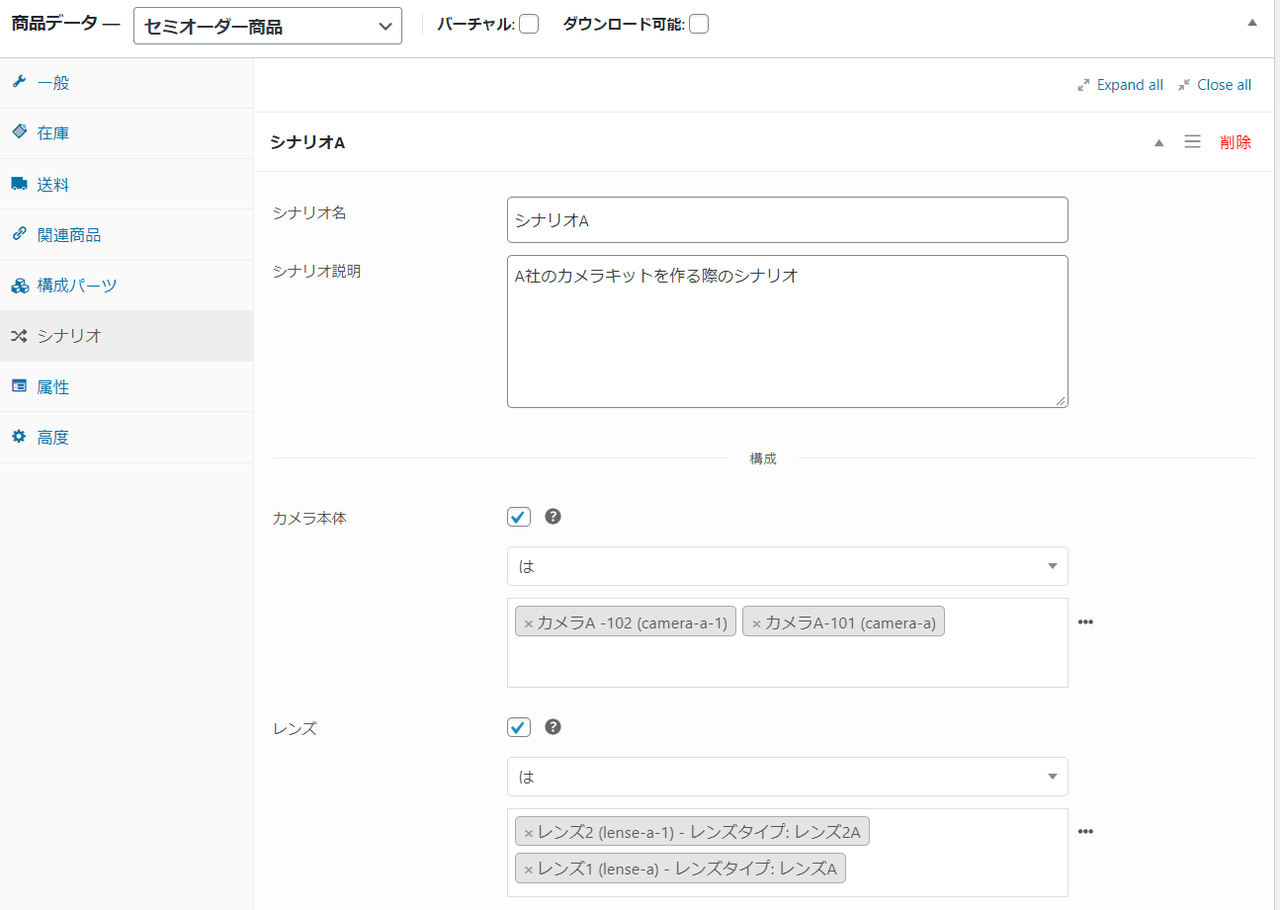Image resolution: width=1280 pixels, height=910 pixels.
Task: Click the シナリオ名 input field
Action: [x=787, y=220]
